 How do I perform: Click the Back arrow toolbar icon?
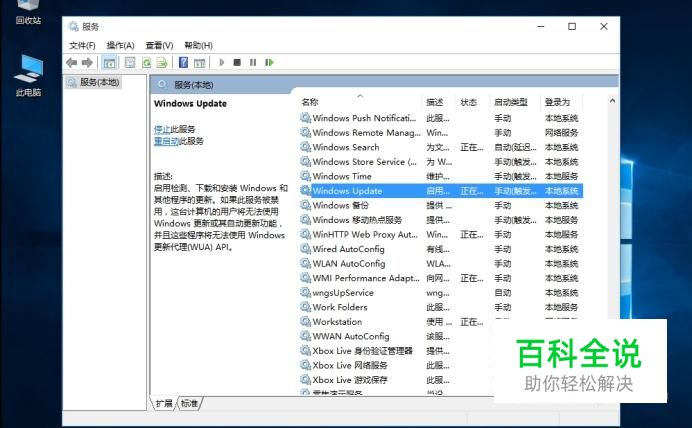(x=71, y=63)
